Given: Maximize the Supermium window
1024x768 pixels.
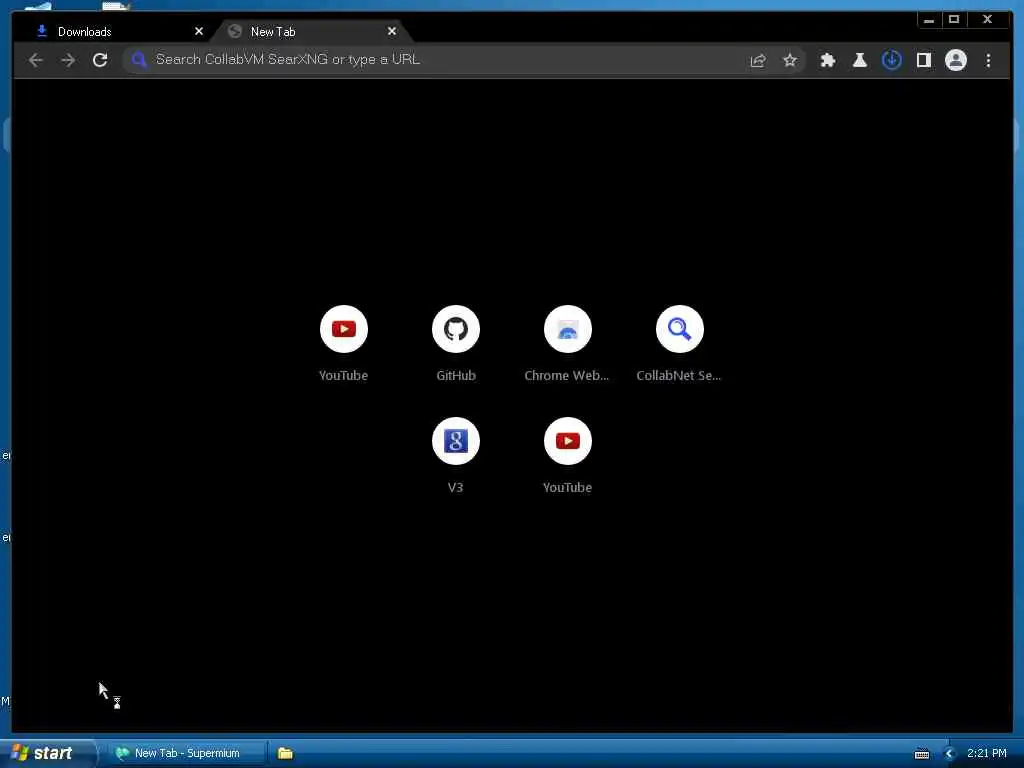Looking at the screenshot, I should point(954,20).
